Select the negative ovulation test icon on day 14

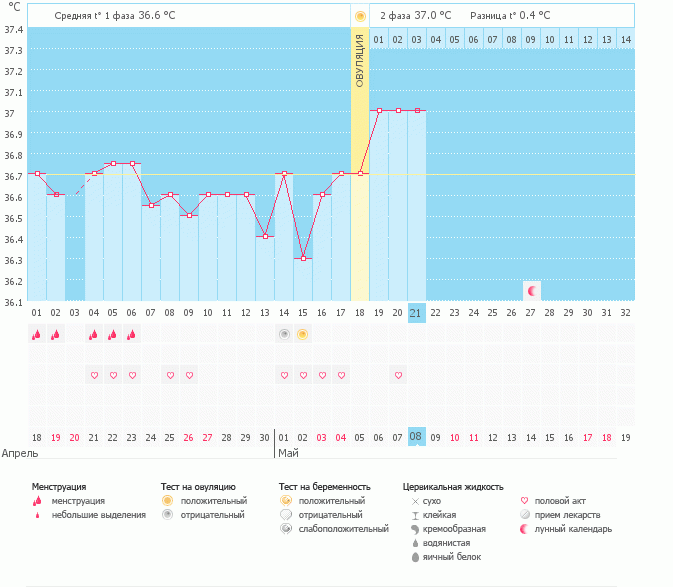(x=284, y=334)
